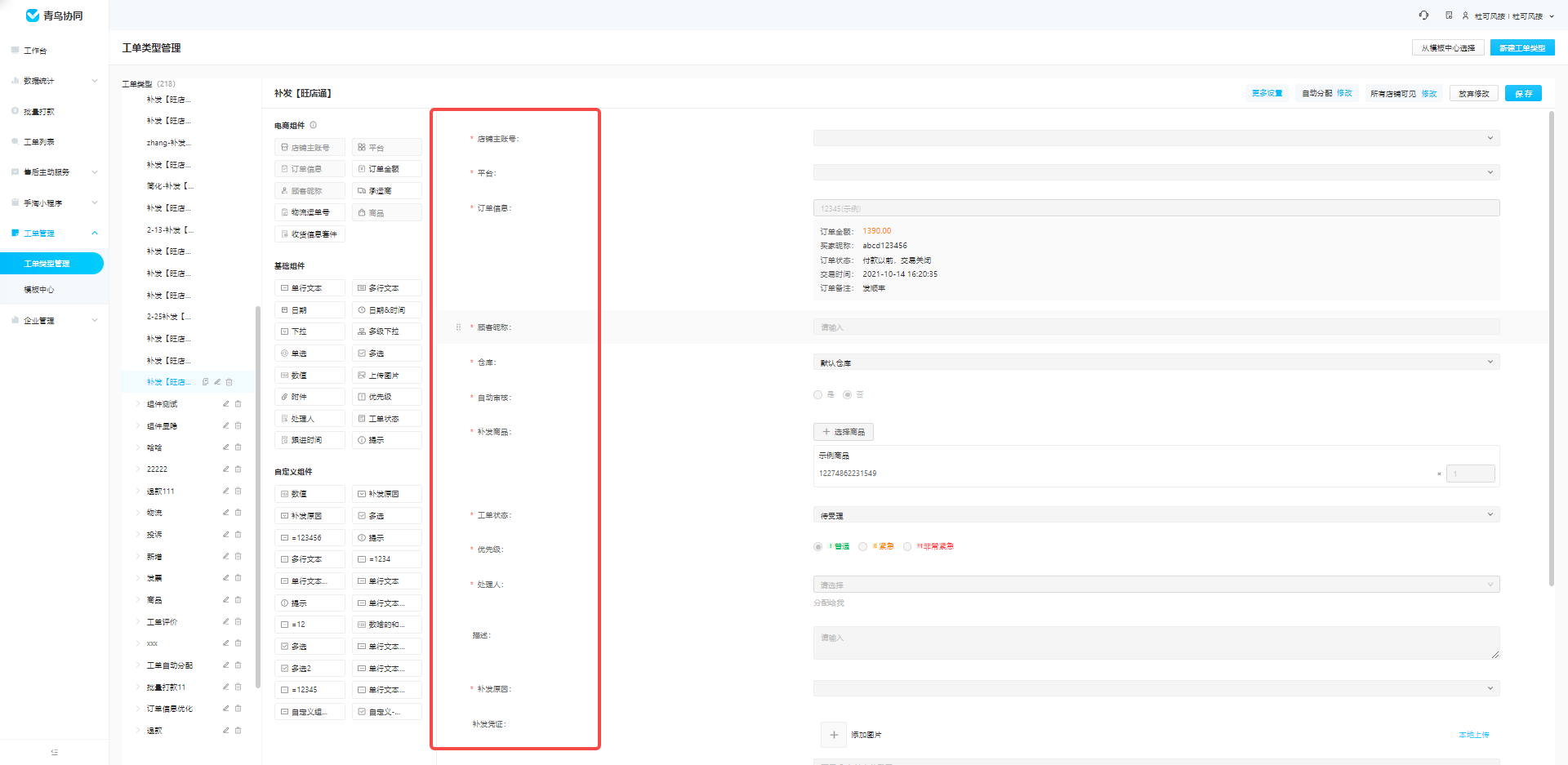This screenshot has width=1568, height=765.
Task: Open the 平台 dropdown
Action: pyautogui.click(x=1156, y=172)
